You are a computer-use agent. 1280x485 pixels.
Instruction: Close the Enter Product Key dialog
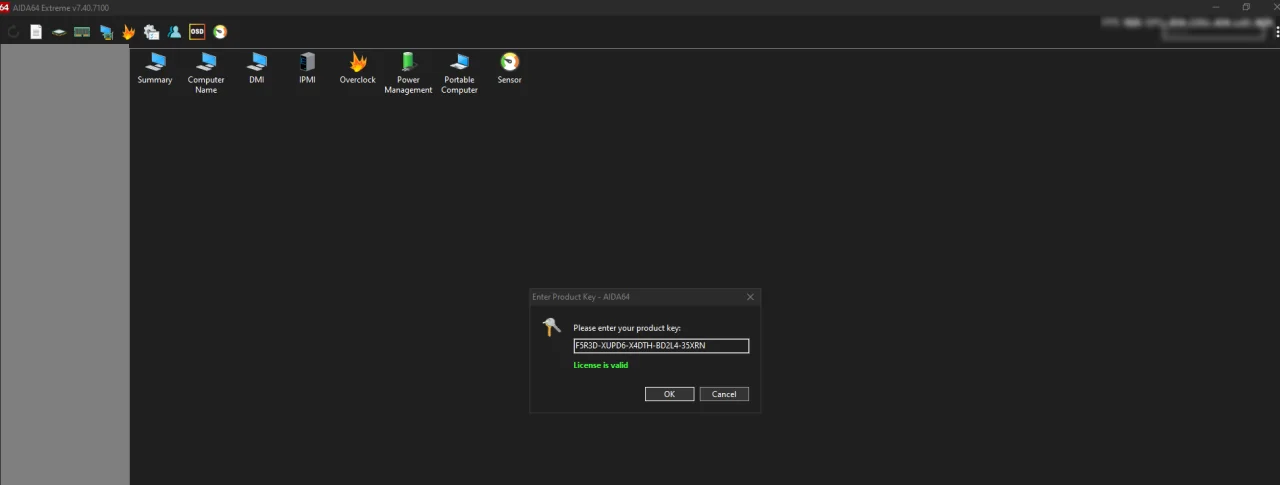click(x=750, y=297)
